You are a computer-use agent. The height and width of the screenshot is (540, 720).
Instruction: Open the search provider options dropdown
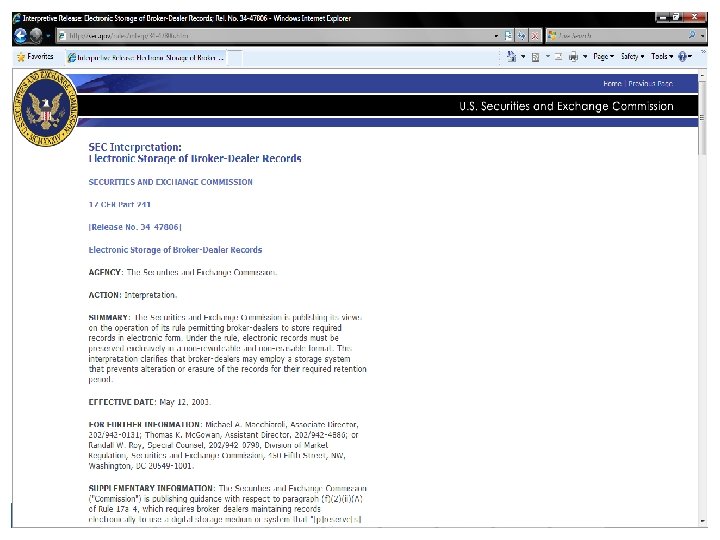click(702, 35)
